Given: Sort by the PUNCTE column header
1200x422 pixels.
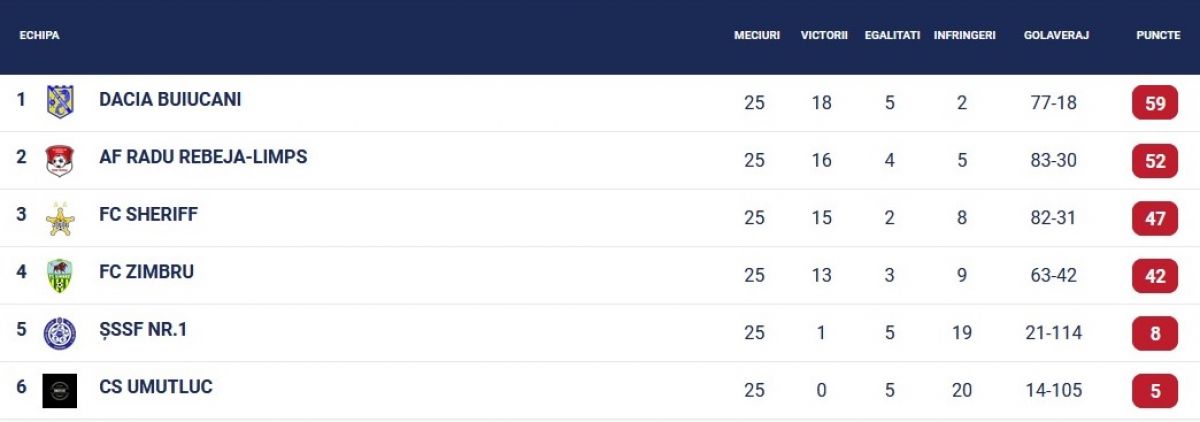Looking at the screenshot, I should pos(1158,35).
